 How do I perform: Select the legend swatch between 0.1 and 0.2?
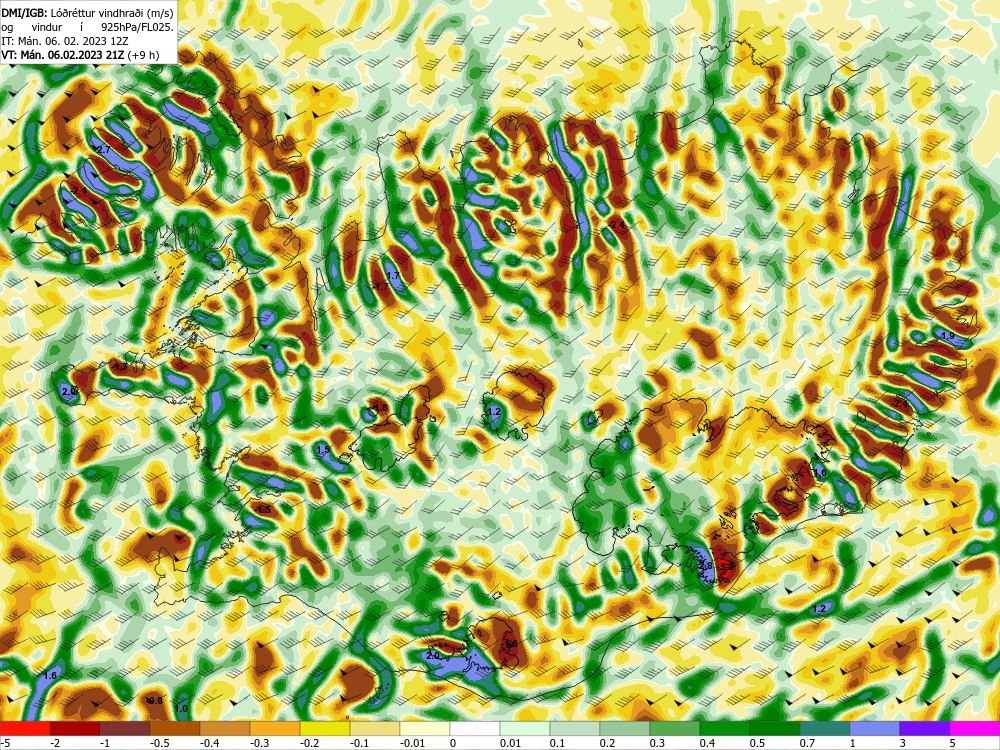575,728
